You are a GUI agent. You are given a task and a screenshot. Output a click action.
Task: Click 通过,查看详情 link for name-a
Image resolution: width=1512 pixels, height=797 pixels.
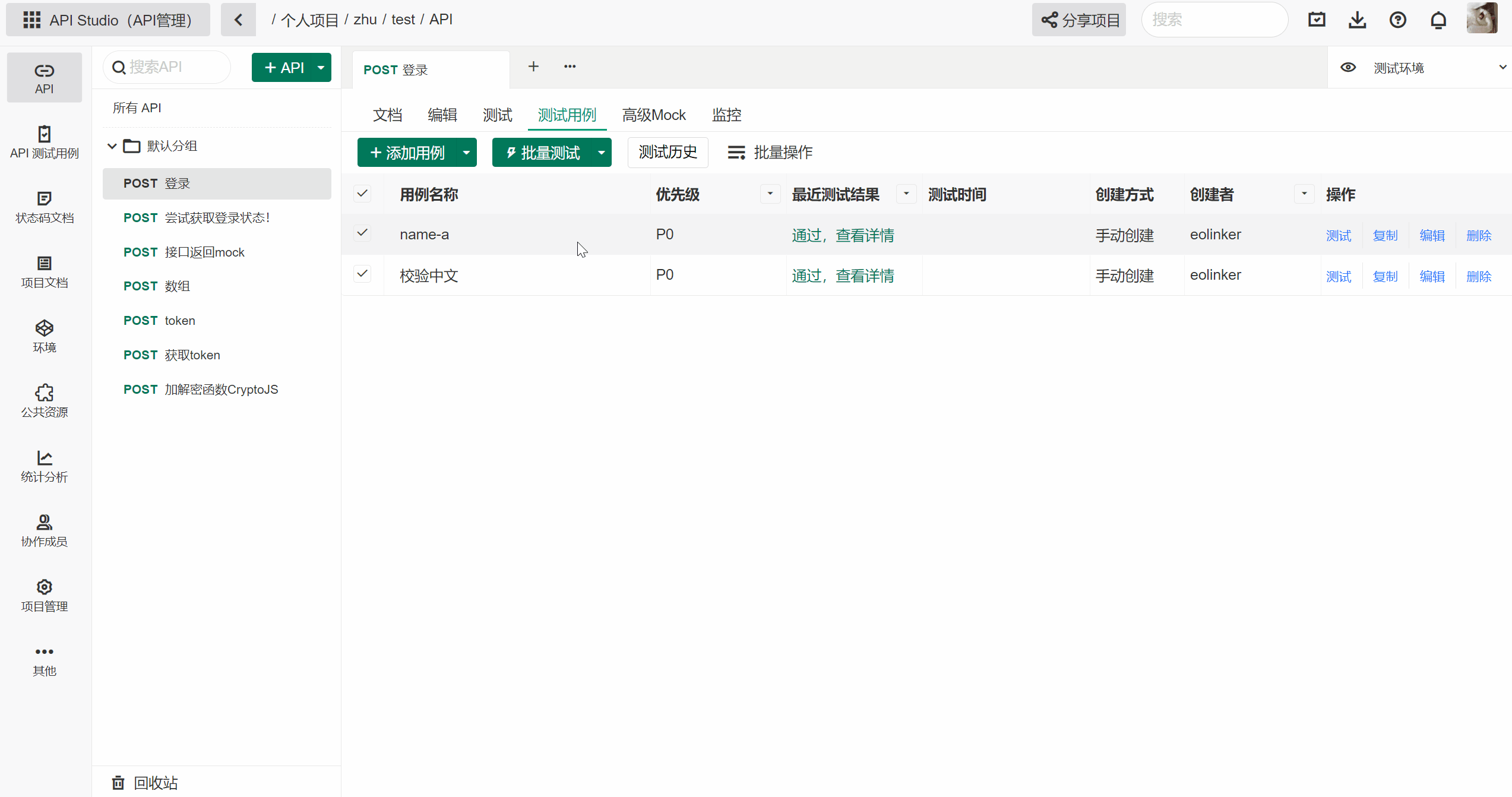(x=843, y=235)
